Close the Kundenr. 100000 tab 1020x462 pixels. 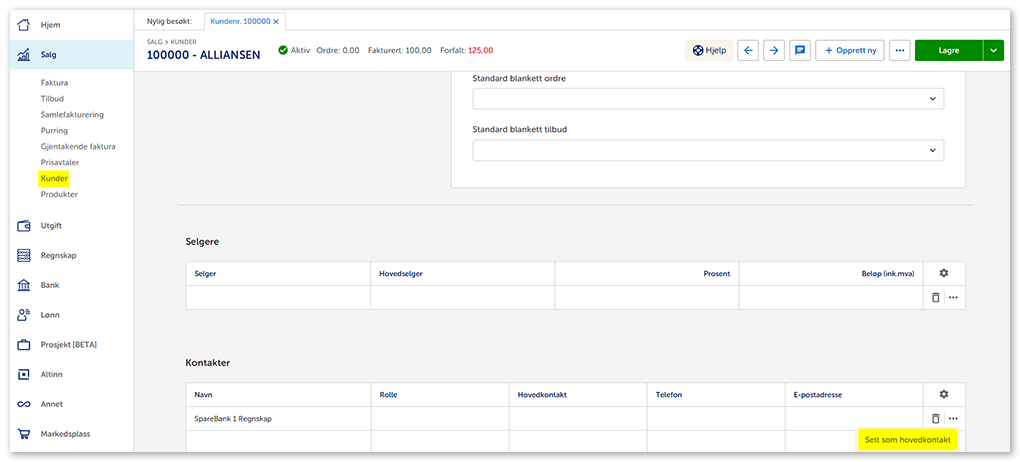[276, 21]
